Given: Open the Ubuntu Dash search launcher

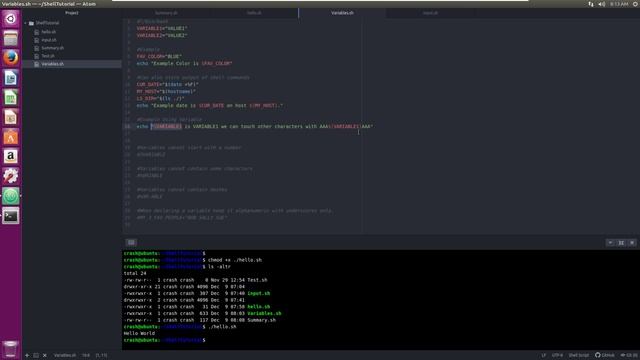Looking at the screenshot, I should tap(11, 19).
